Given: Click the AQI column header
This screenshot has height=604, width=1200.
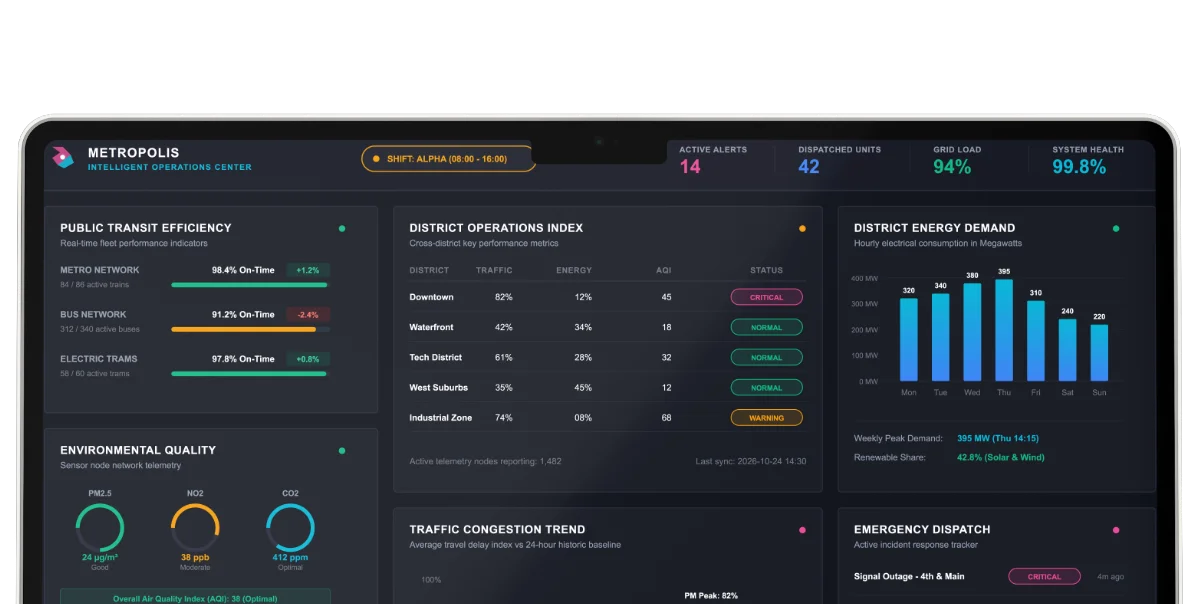Looking at the screenshot, I should [664, 270].
